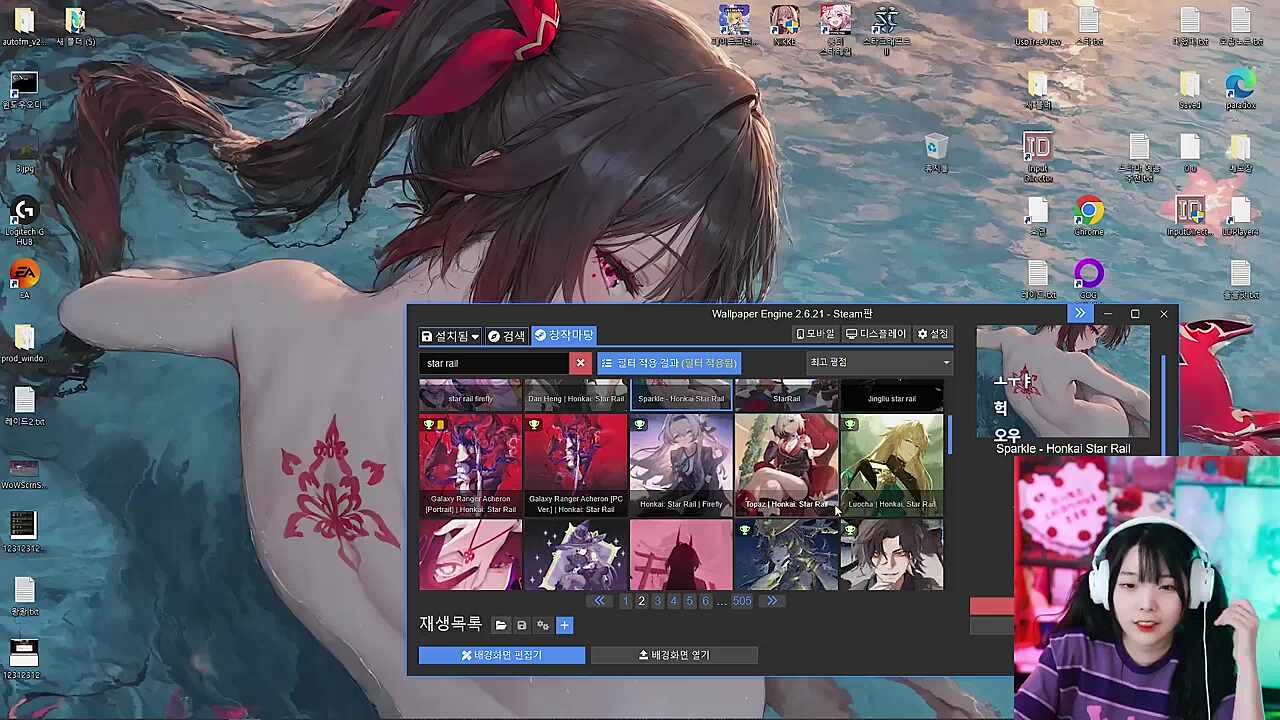
Task: Add wallpaper to playlist with plus icon
Action: point(564,625)
